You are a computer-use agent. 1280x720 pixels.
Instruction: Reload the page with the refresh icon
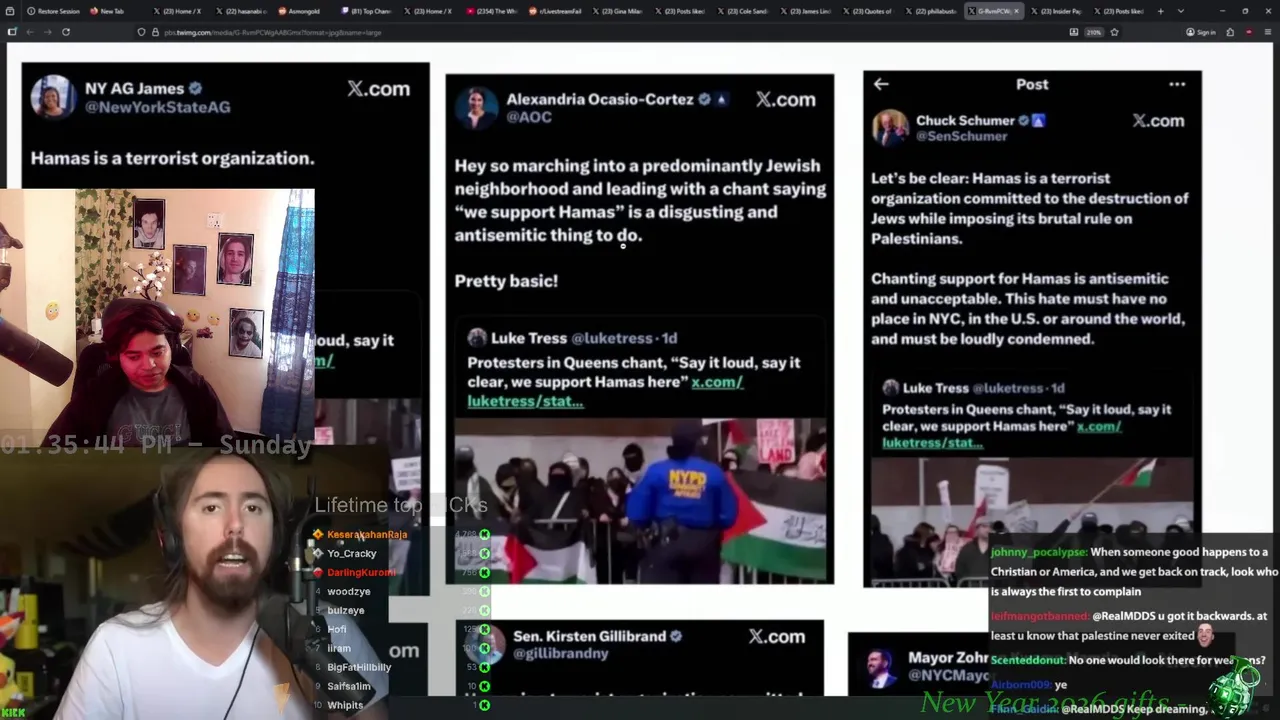point(66,32)
